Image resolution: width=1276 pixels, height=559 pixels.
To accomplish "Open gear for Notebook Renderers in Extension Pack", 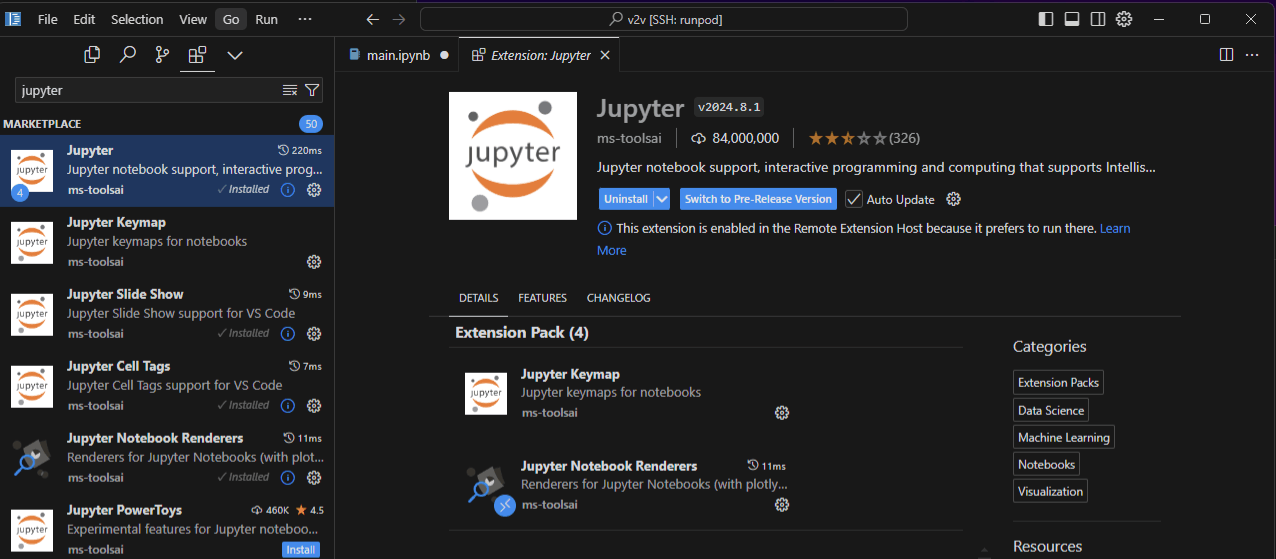I will coord(782,505).
